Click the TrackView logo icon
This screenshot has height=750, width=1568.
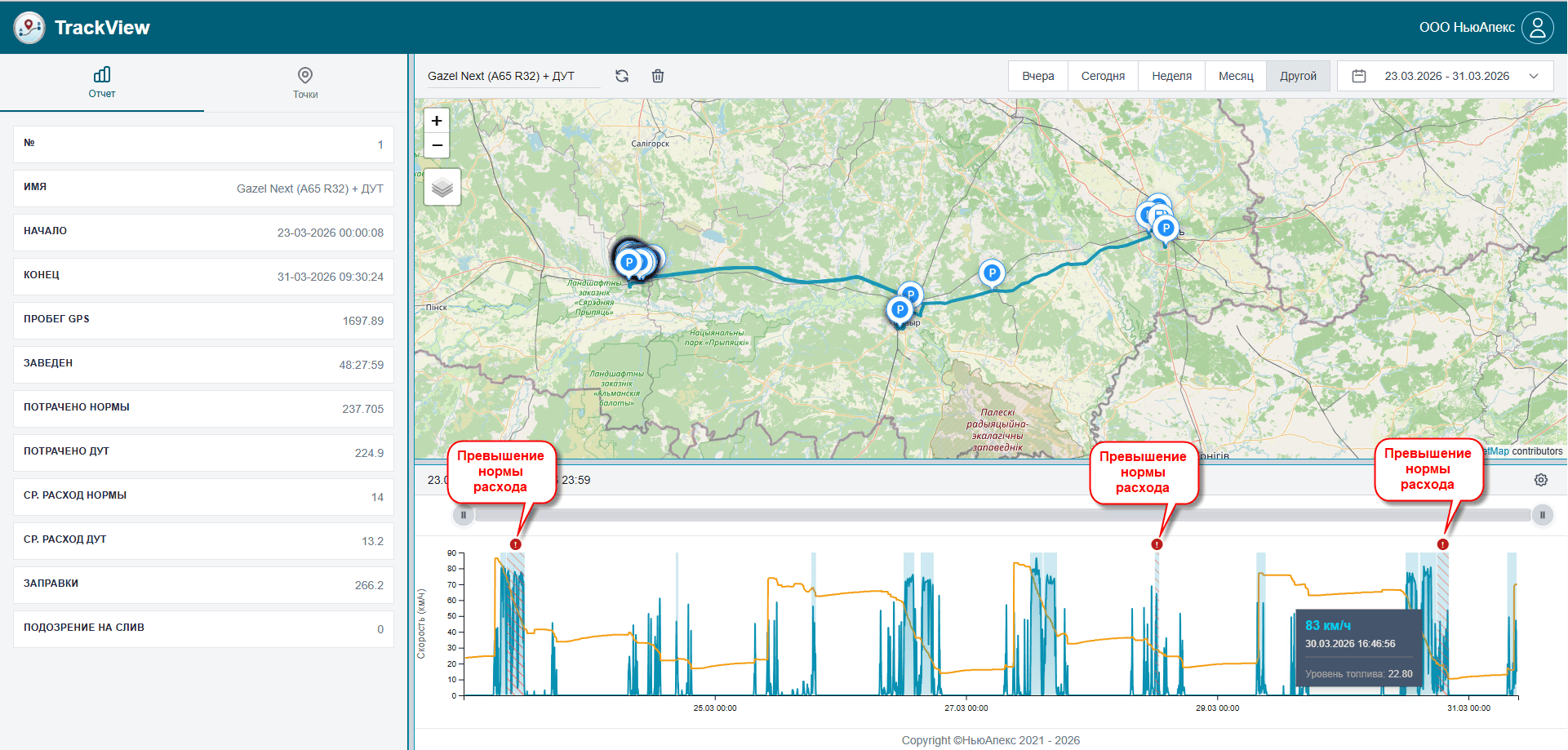[29, 28]
